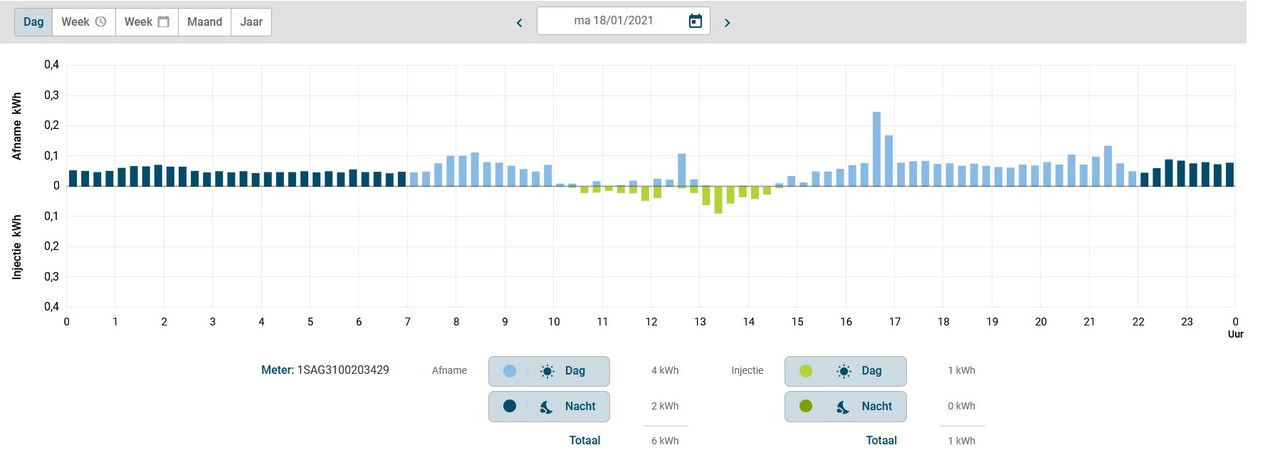Click the tallest consumption bar after 16h

tap(876, 149)
